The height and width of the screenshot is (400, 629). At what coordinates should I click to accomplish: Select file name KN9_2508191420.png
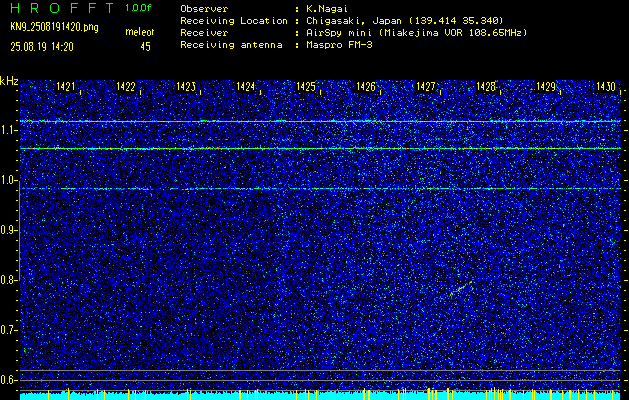[54, 27]
